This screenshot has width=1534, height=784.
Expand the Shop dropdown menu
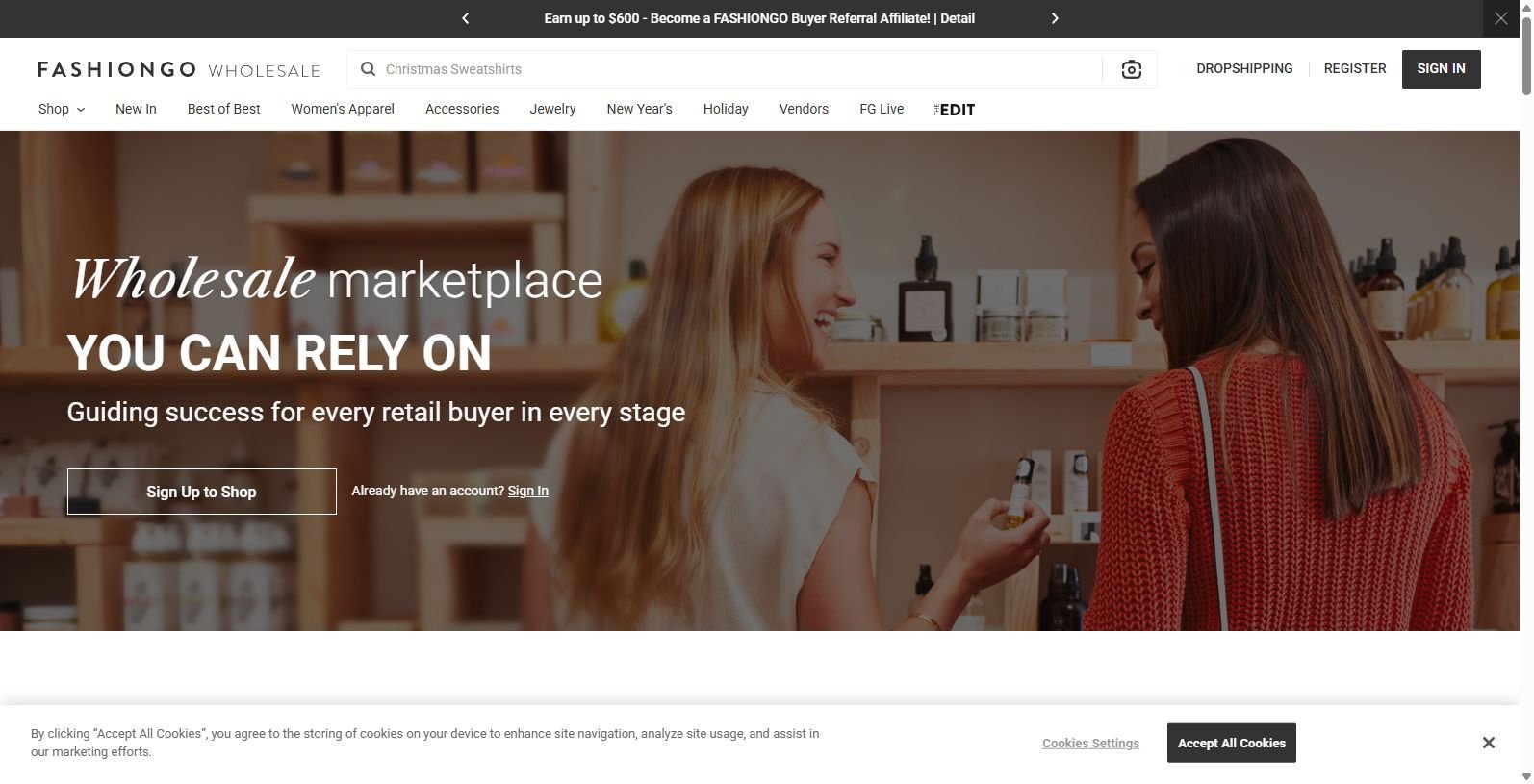pyautogui.click(x=62, y=109)
